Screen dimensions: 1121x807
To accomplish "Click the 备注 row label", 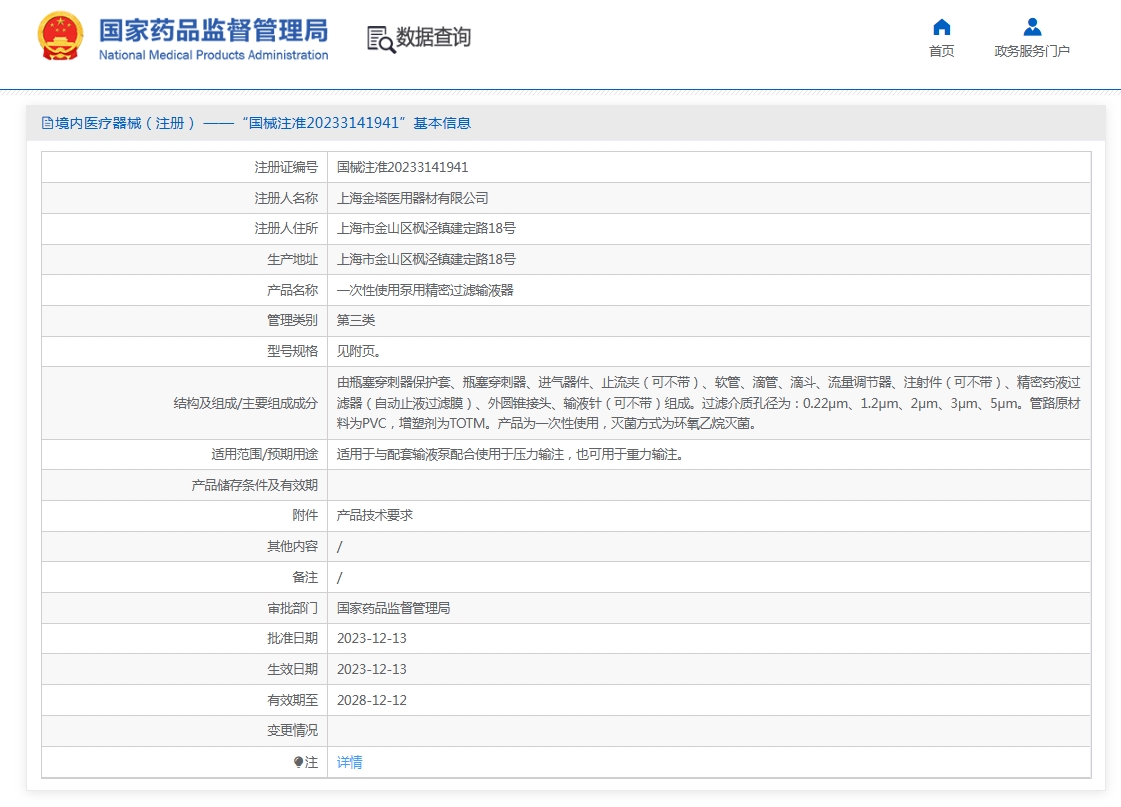I will [x=305, y=577].
